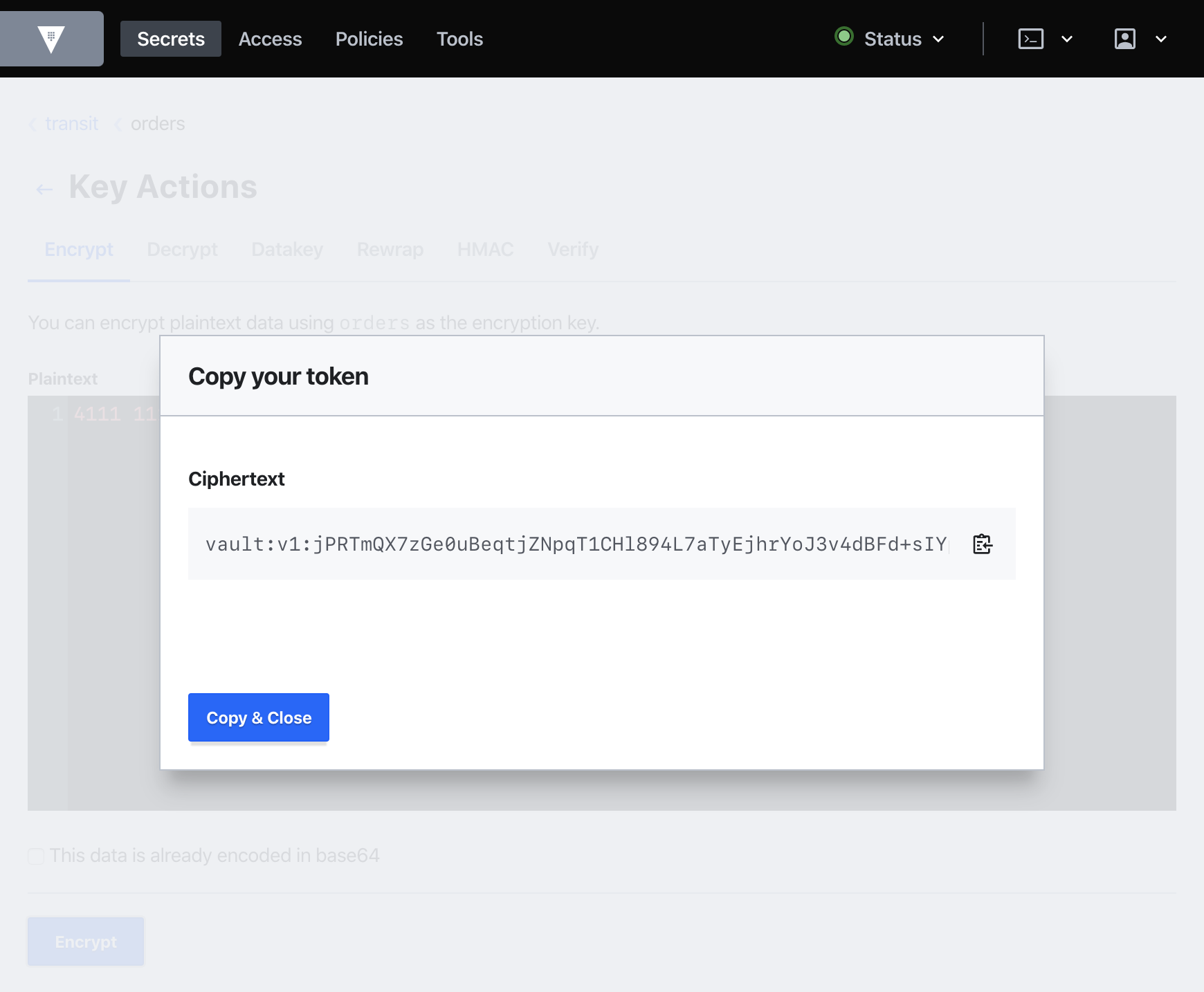Enable the base64 encoded data checkbox

(35, 856)
